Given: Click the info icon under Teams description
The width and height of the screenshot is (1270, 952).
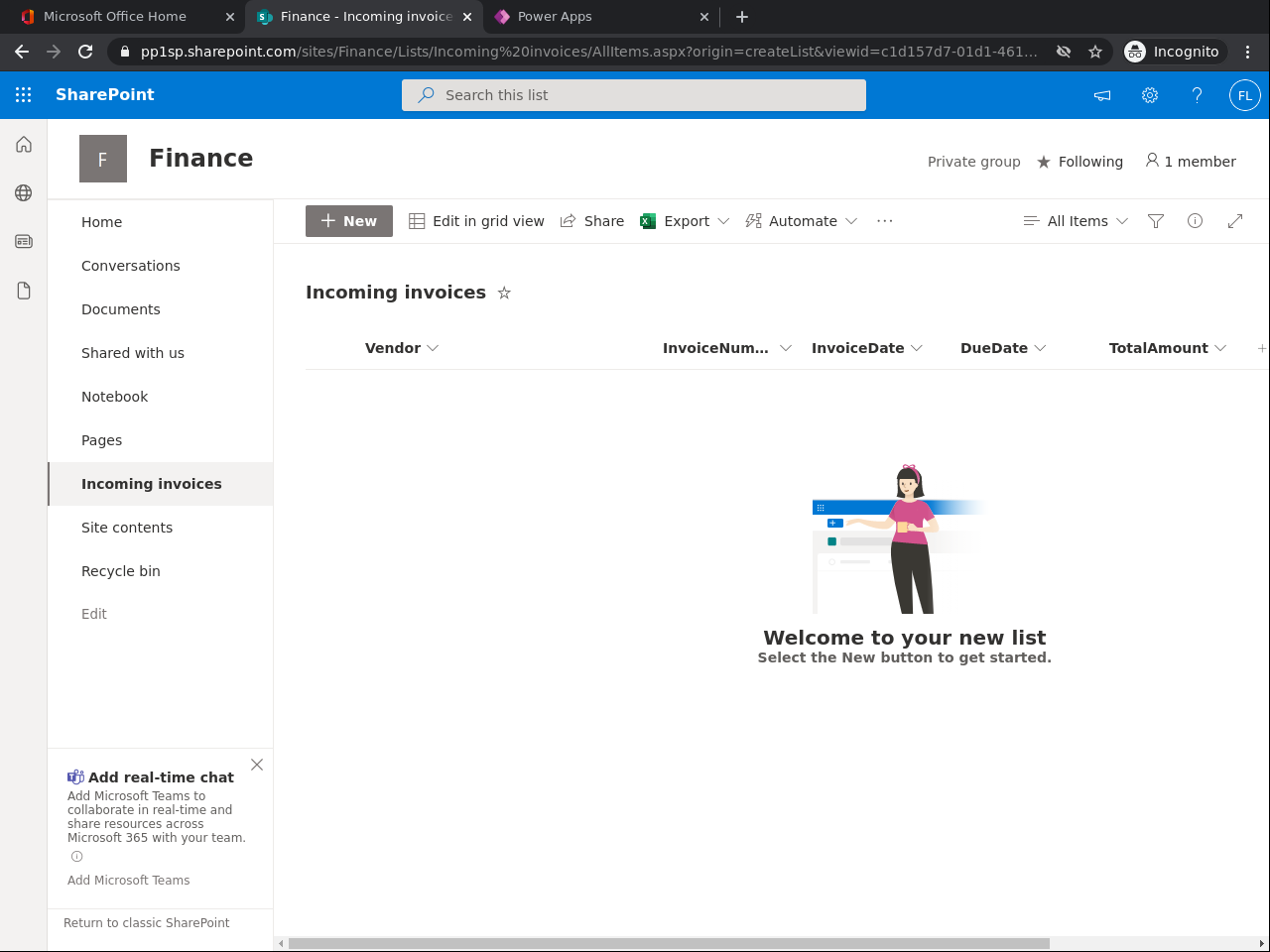Looking at the screenshot, I should tap(76, 857).
